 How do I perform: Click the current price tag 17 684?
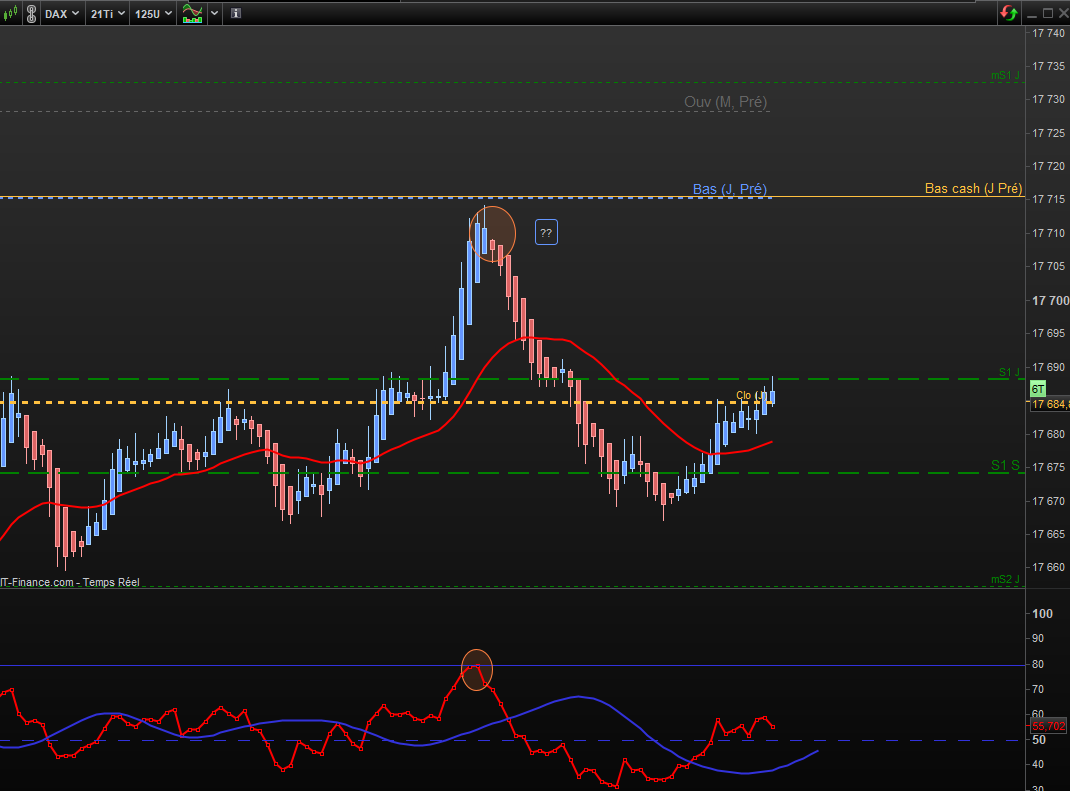(x=1049, y=404)
